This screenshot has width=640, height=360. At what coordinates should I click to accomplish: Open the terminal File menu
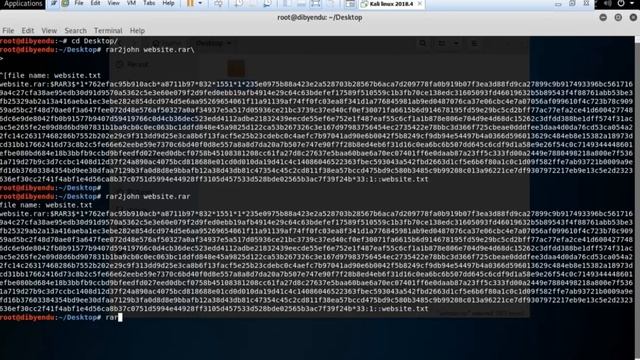pos(8,31)
